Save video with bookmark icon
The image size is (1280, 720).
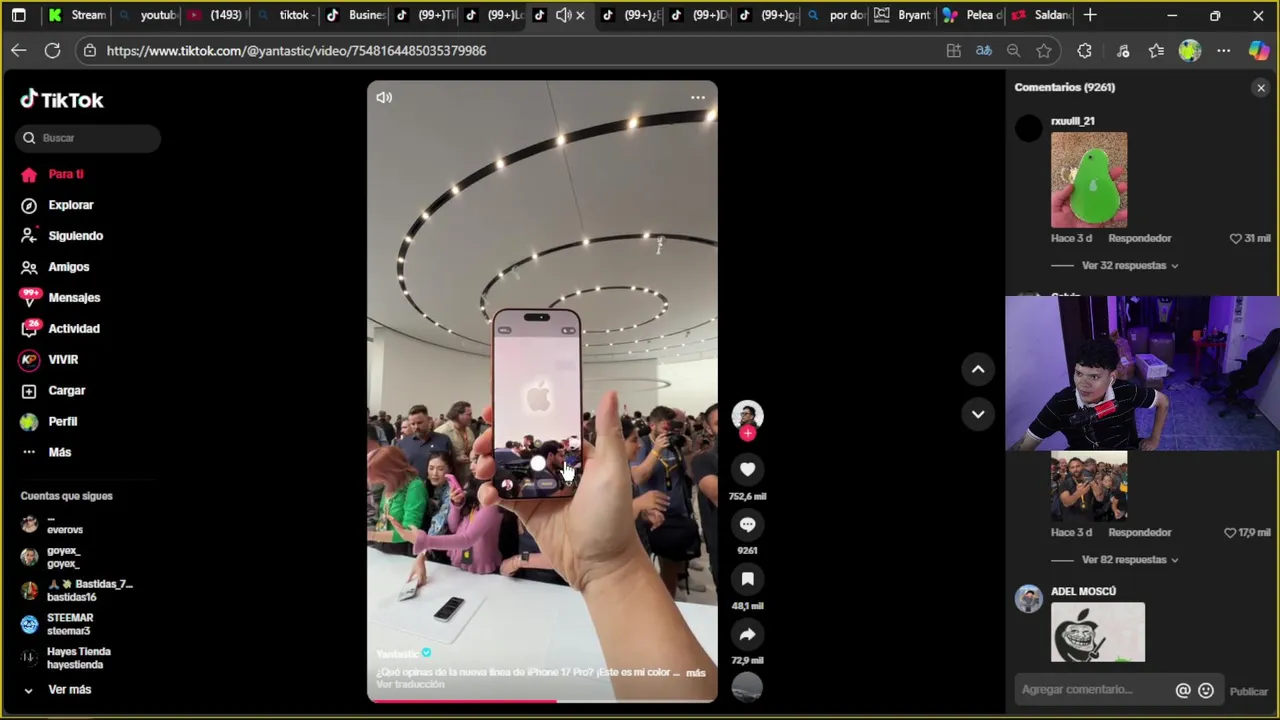pyautogui.click(x=747, y=579)
